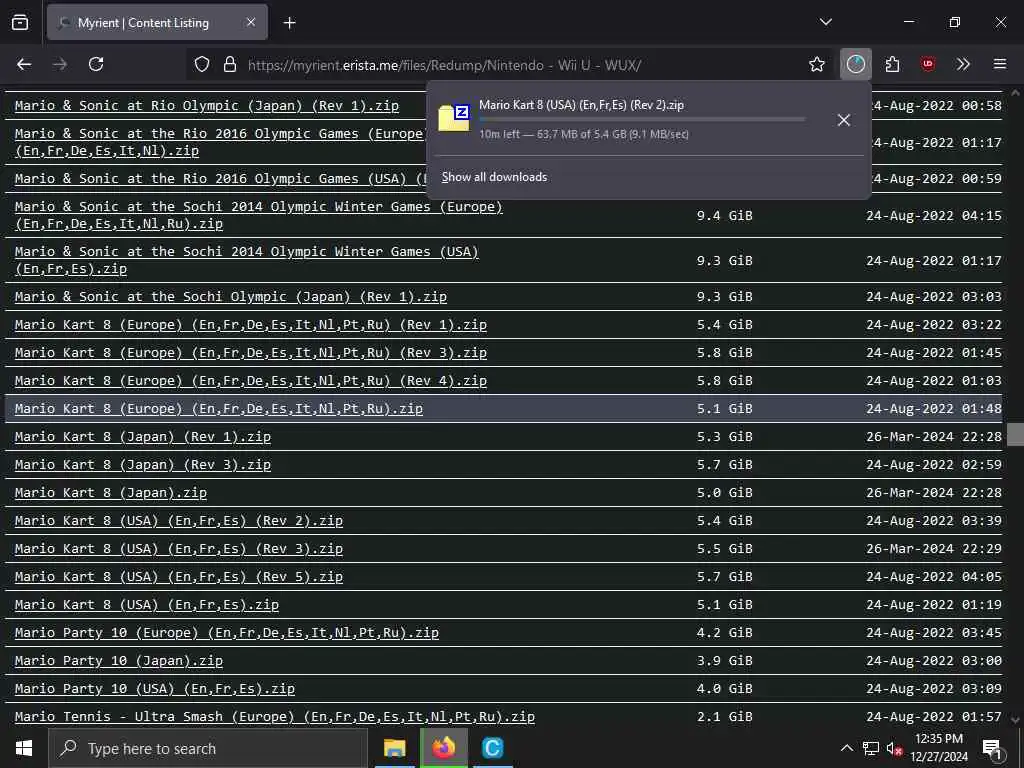This screenshot has width=1024, height=768.
Task: Download Mario Kart 8 Europe Rev 1 zip
Action: pyautogui.click(x=251, y=325)
